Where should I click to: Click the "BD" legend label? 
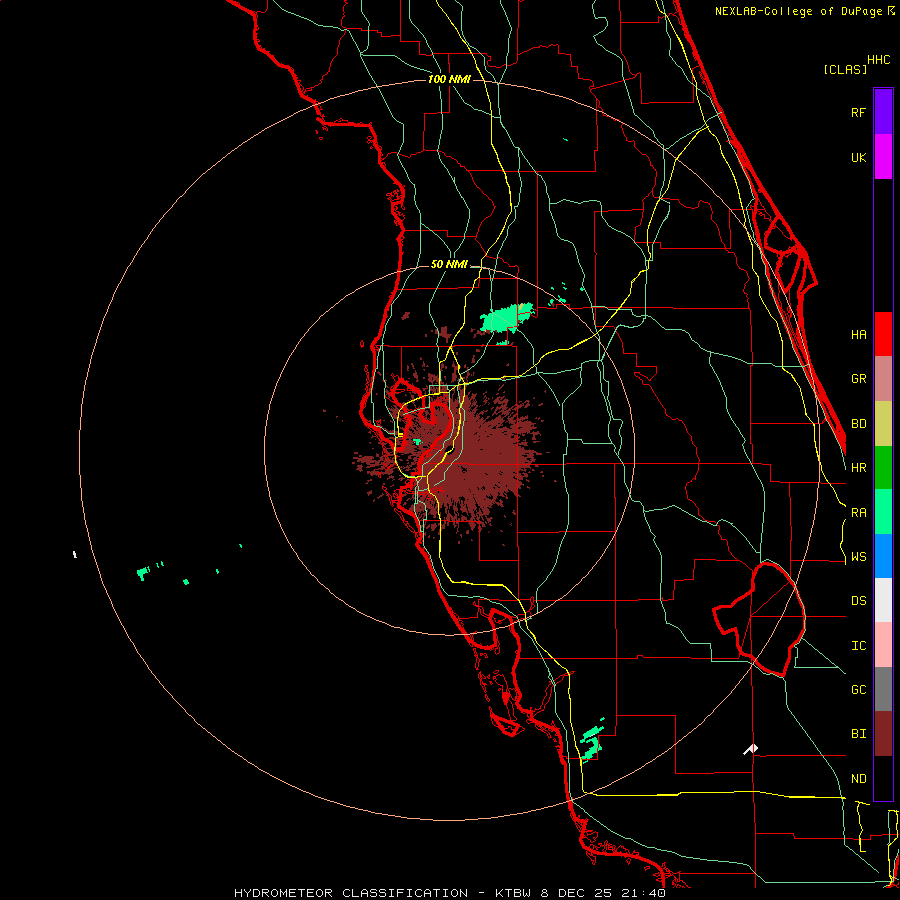click(x=858, y=424)
